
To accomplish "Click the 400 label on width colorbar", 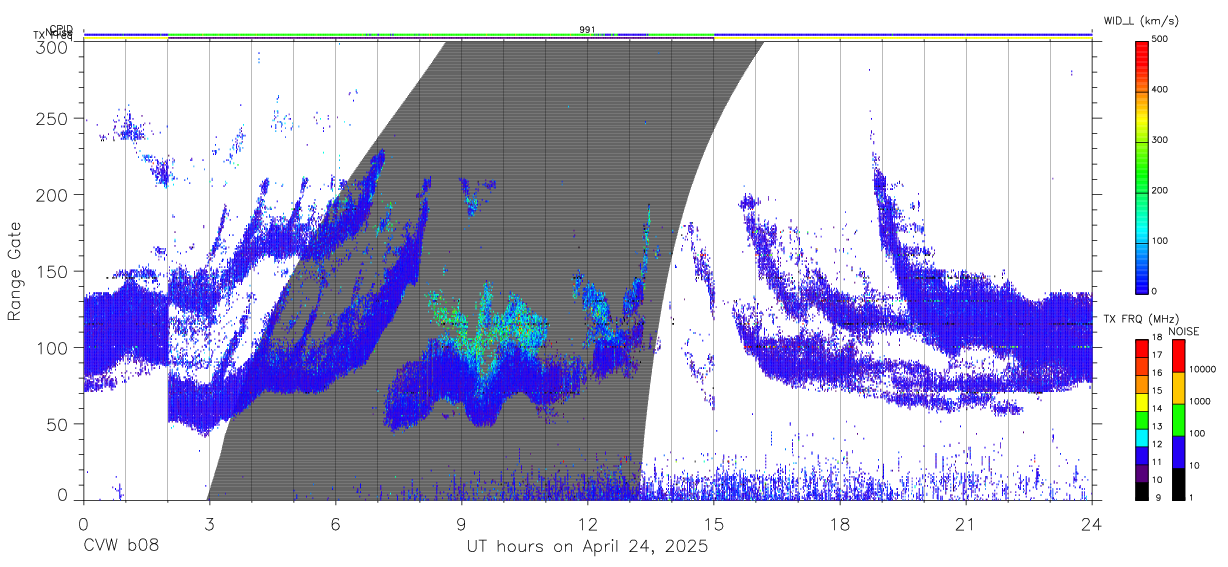I will (x=1160, y=89).
